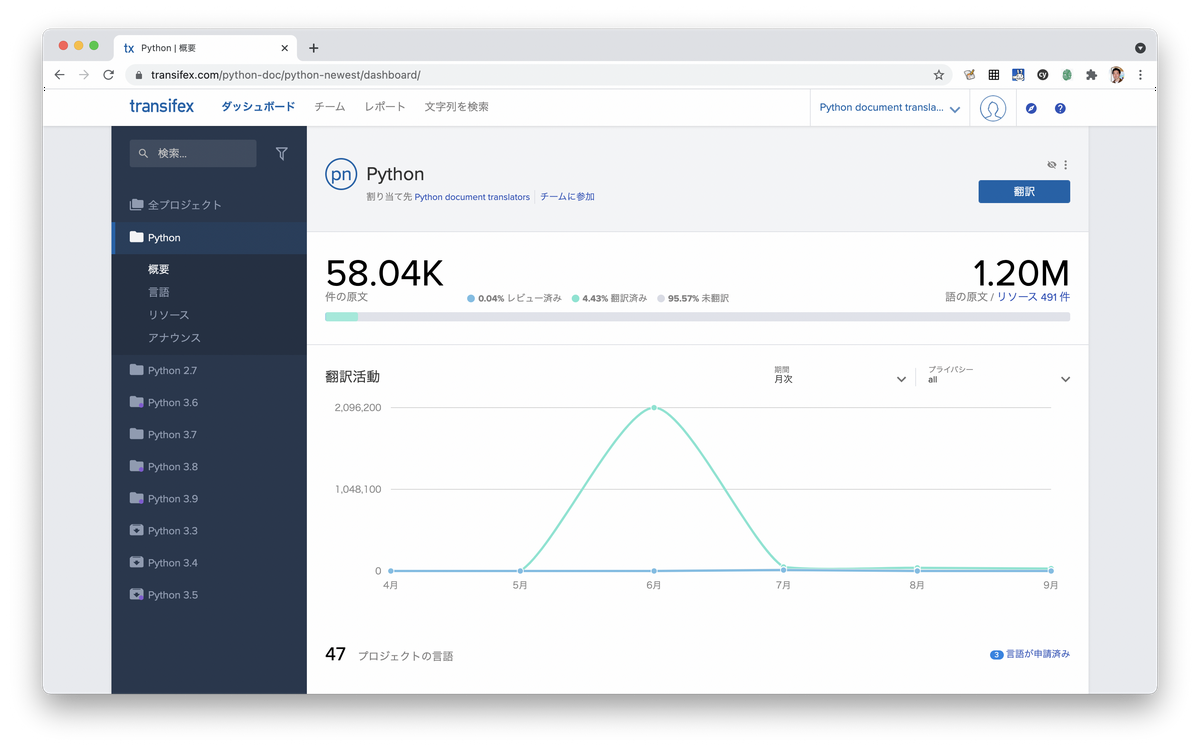Click the tab search down-arrow icon
The image size is (1200, 751).
tap(1140, 48)
